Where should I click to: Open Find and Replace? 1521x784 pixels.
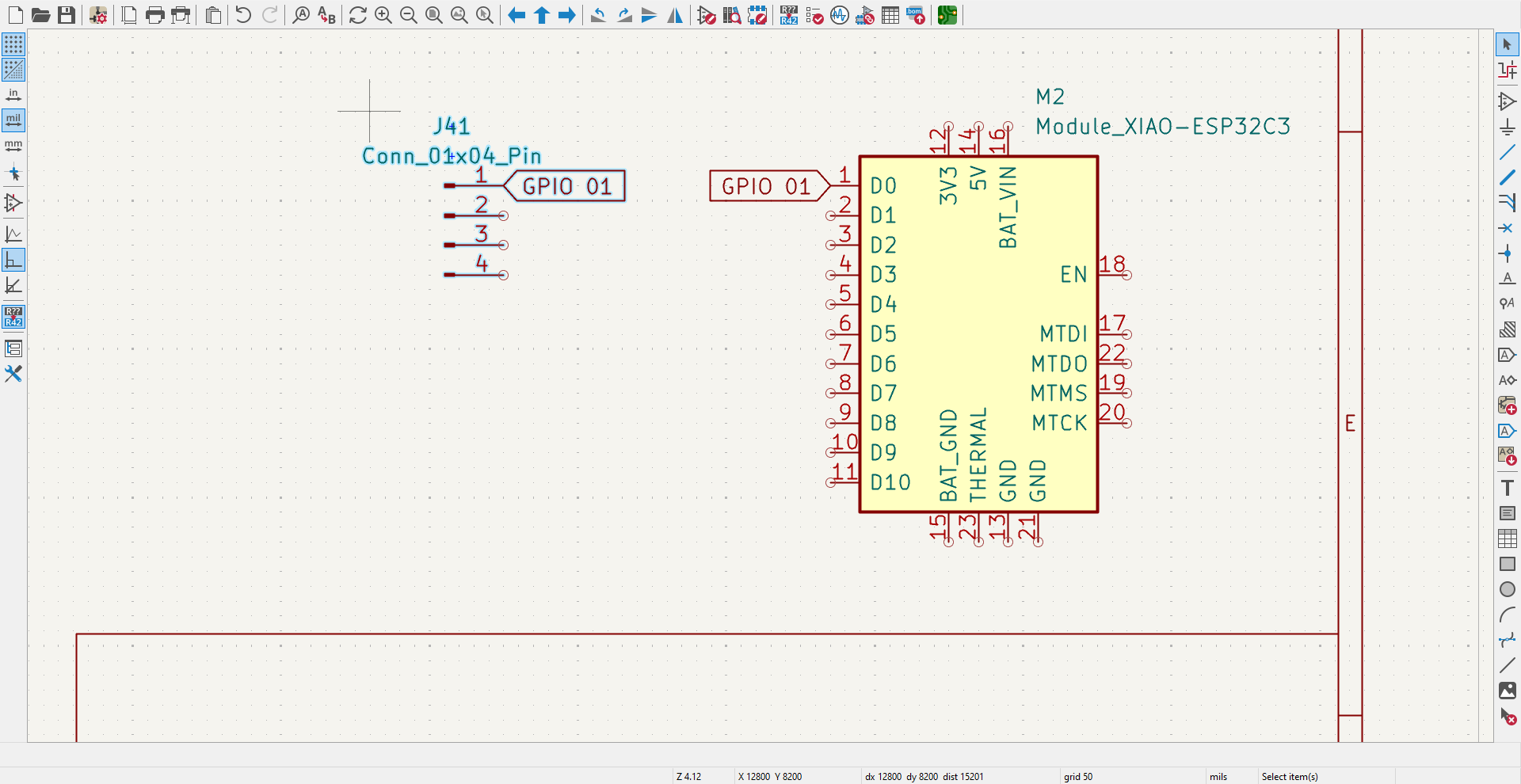point(326,15)
